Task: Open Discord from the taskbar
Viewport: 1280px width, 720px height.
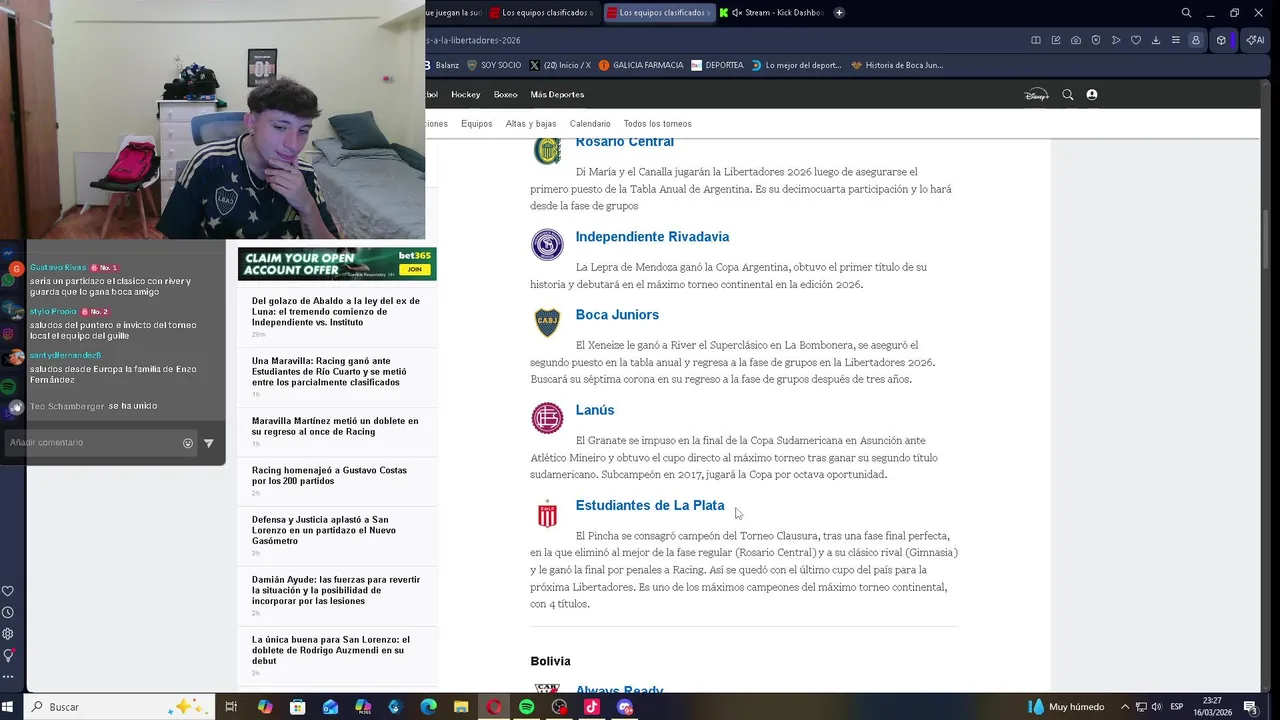Action: [x=625, y=707]
